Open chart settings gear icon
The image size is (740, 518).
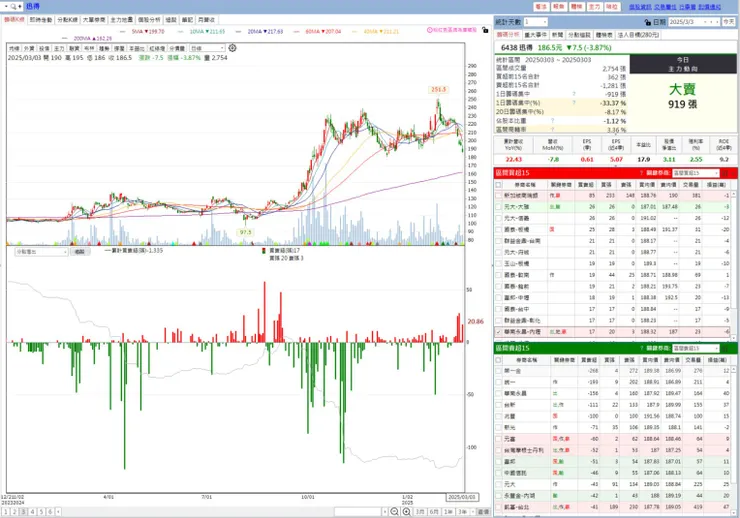coord(232,48)
